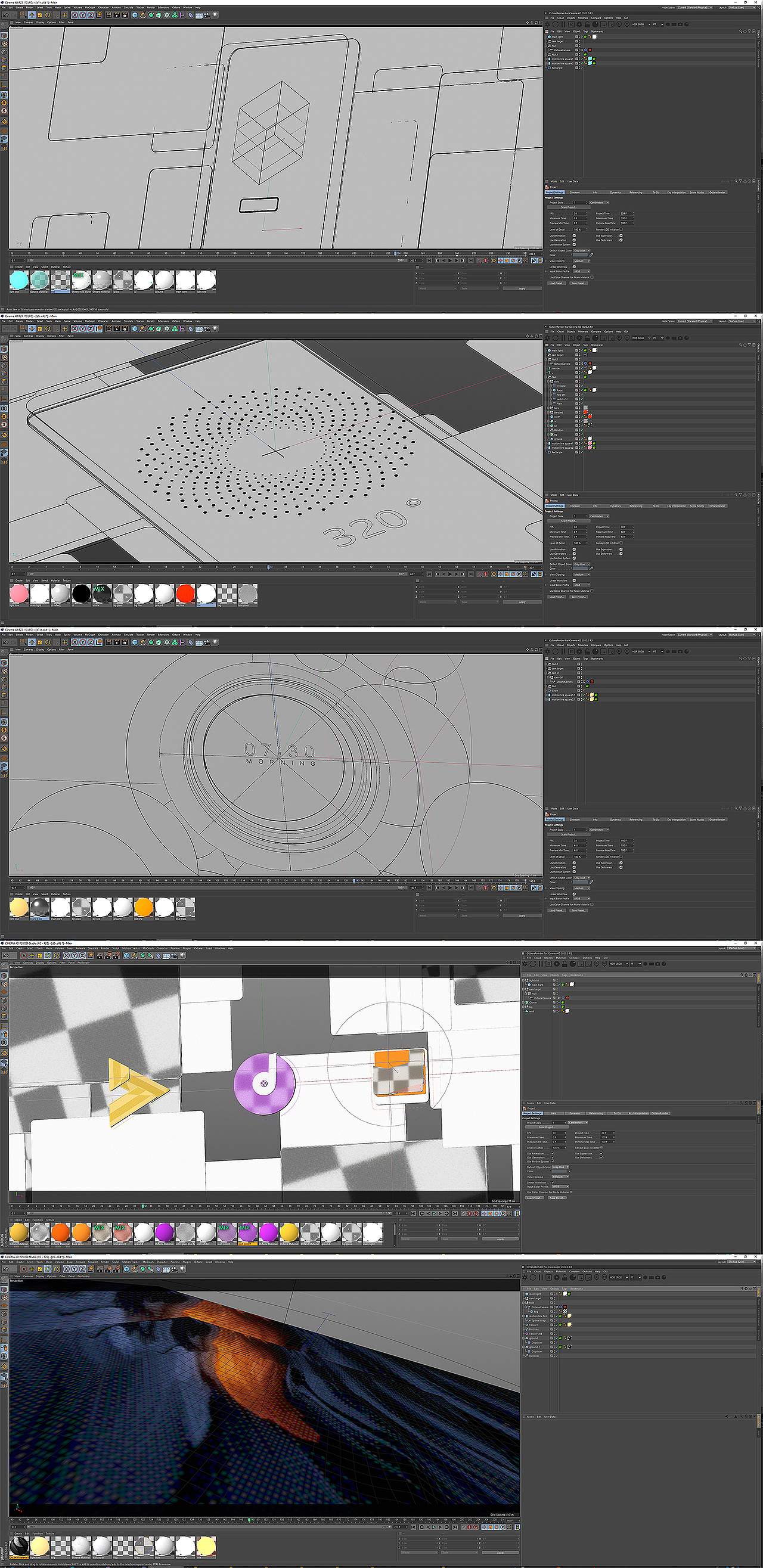Screen dimensions: 763x1568
Task: Click the Cube primitive icon in the 320° dotted window
Action: click(x=135, y=329)
